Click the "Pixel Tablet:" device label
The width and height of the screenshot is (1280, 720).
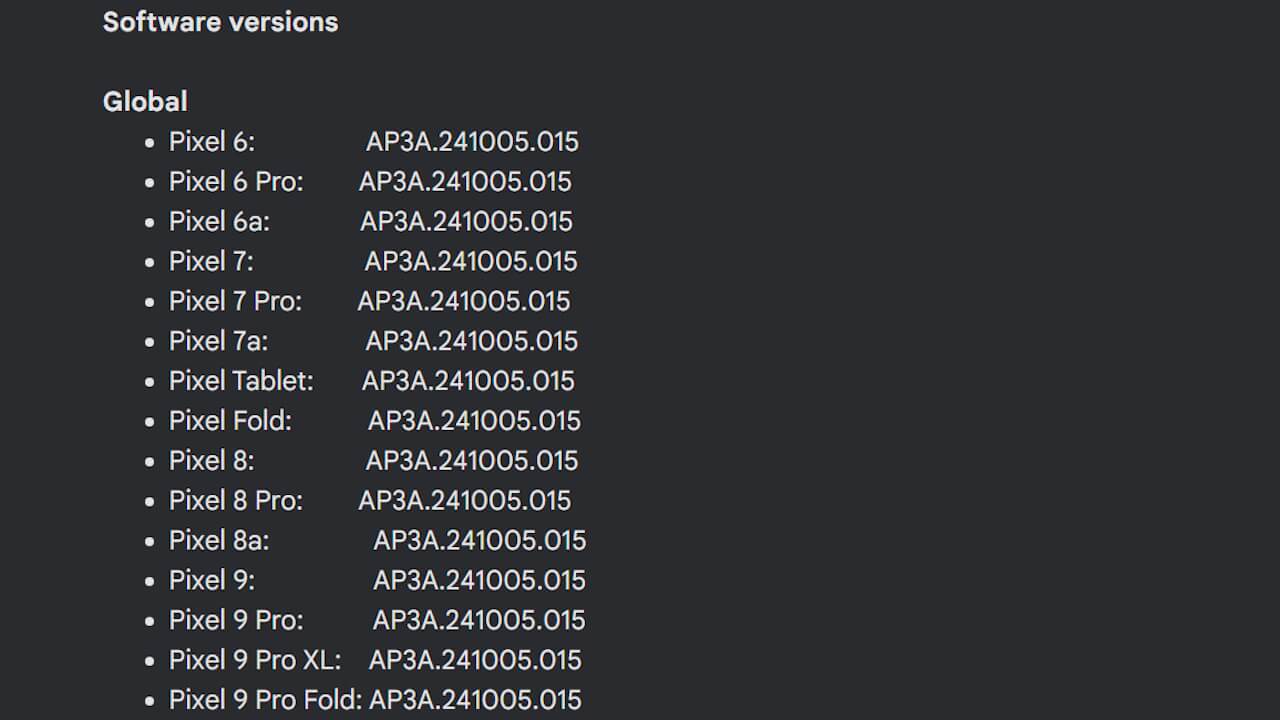[241, 381]
